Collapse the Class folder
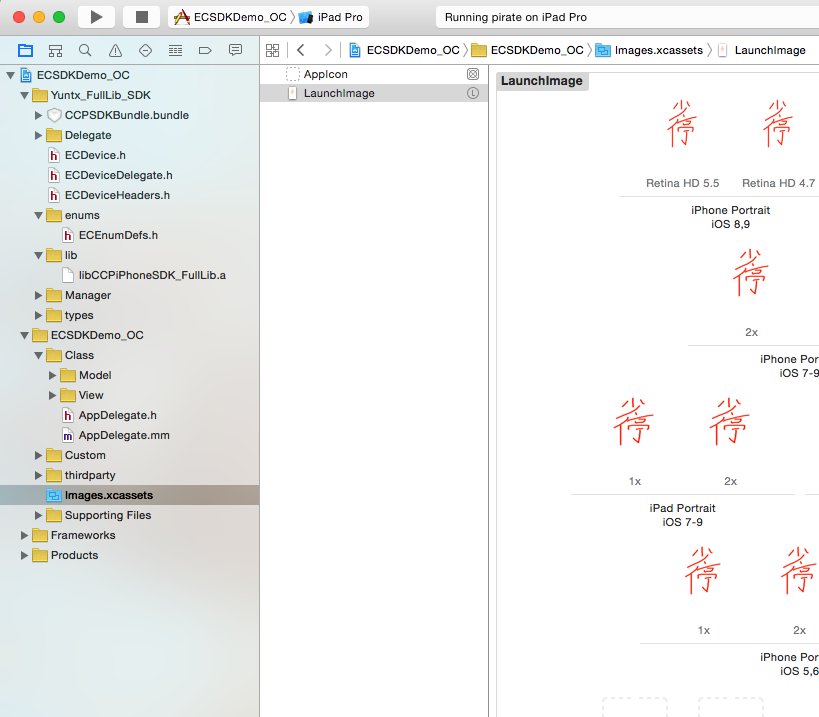Viewport: 819px width, 717px height. 38,355
